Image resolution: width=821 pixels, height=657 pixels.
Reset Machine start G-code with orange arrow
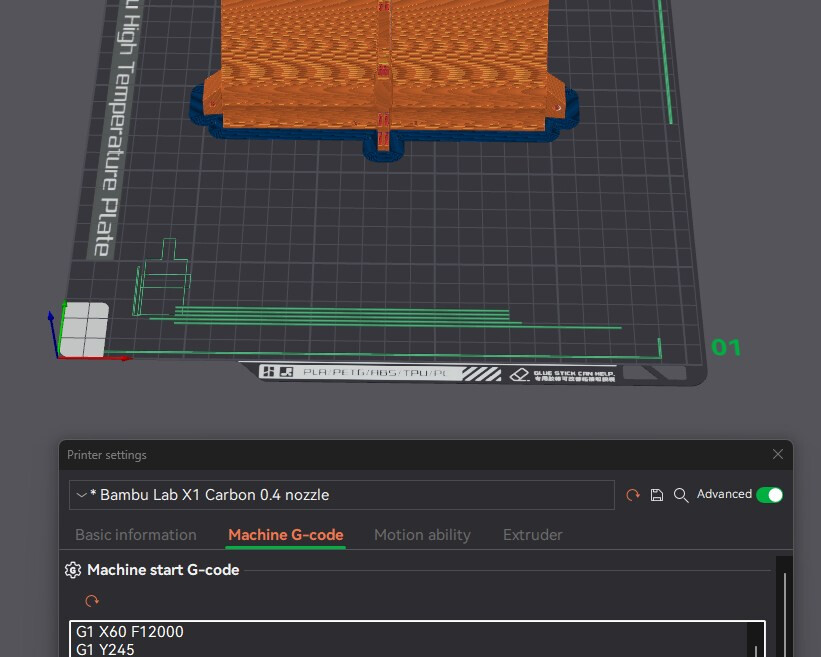coord(92,601)
